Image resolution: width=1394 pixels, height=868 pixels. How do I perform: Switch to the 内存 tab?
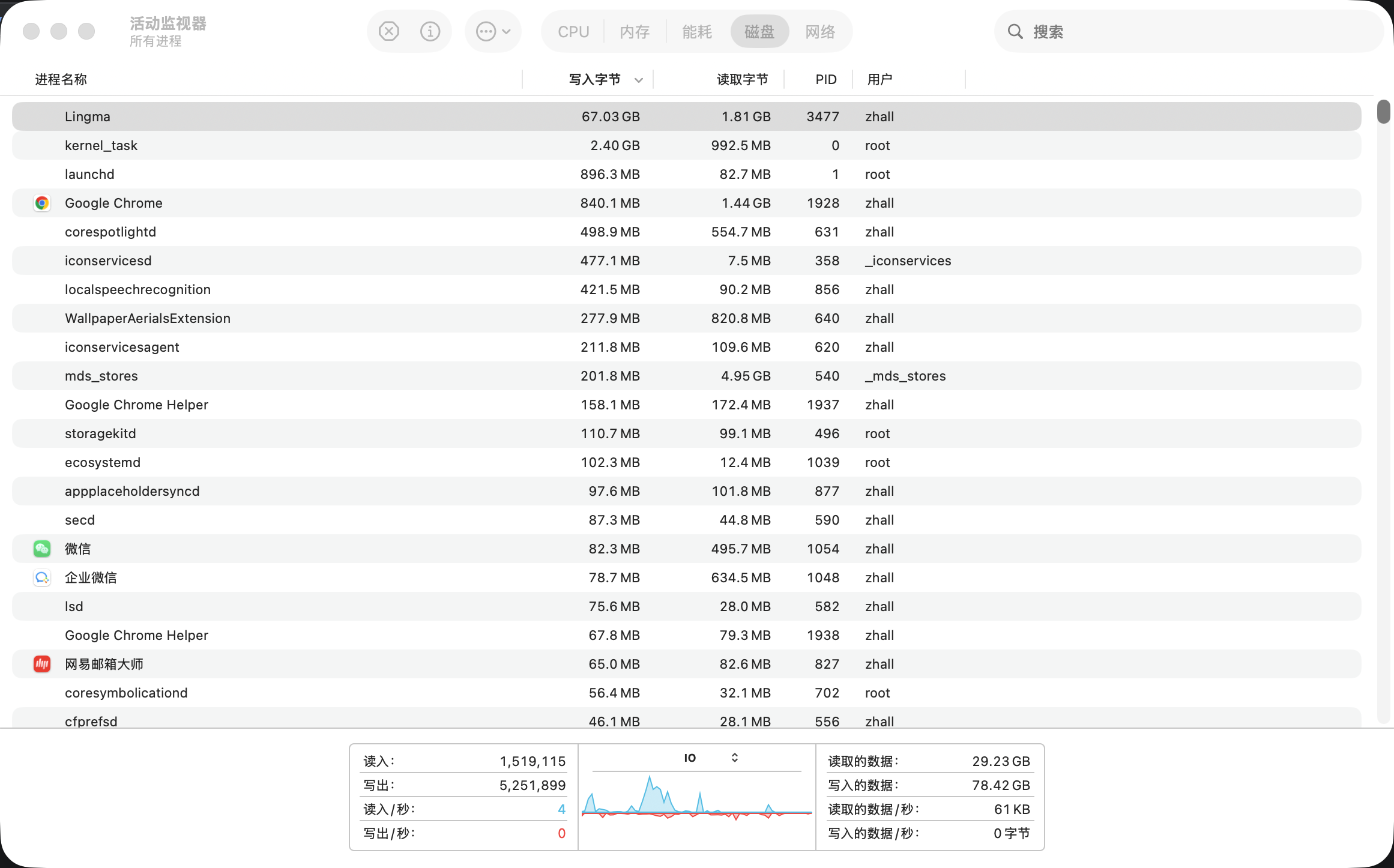pos(635,31)
